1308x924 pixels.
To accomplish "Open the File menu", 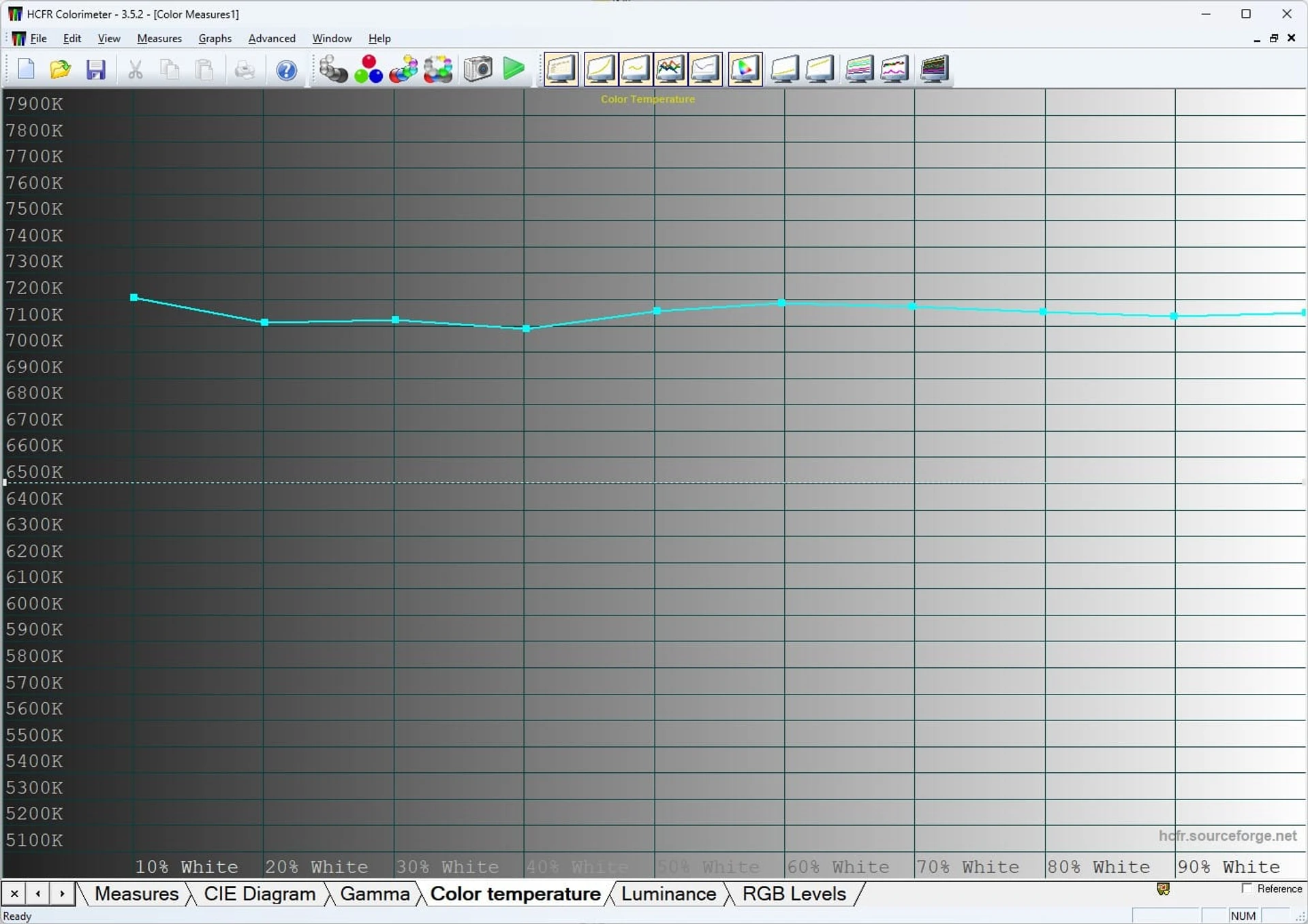I will (39, 38).
